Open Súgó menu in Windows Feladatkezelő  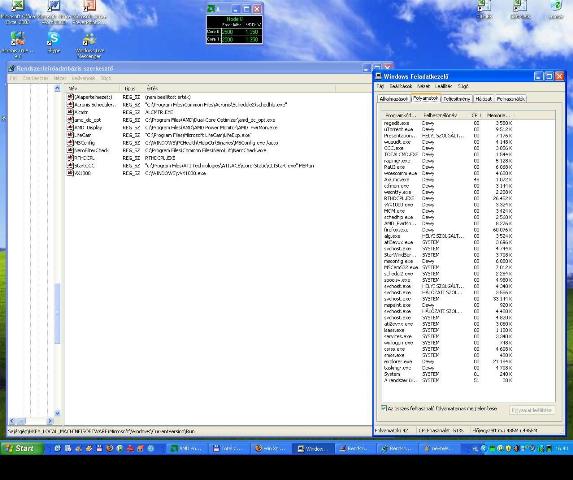click(463, 86)
